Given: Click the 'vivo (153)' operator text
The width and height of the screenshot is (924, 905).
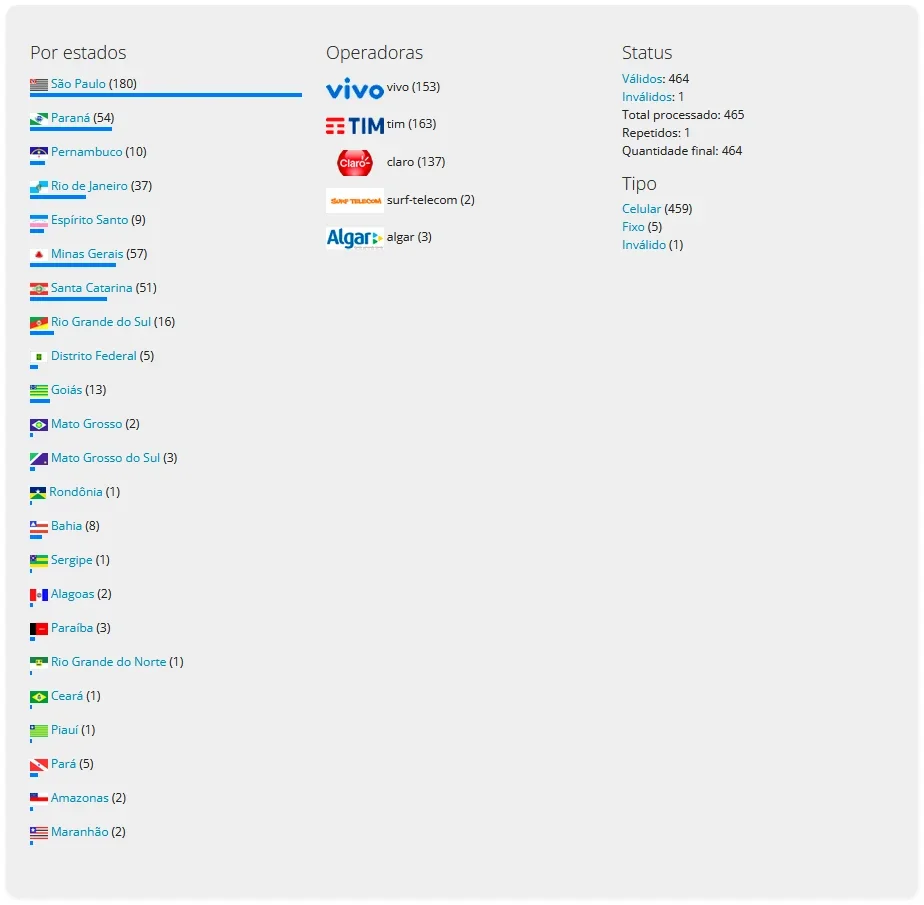Looking at the screenshot, I should point(413,87).
